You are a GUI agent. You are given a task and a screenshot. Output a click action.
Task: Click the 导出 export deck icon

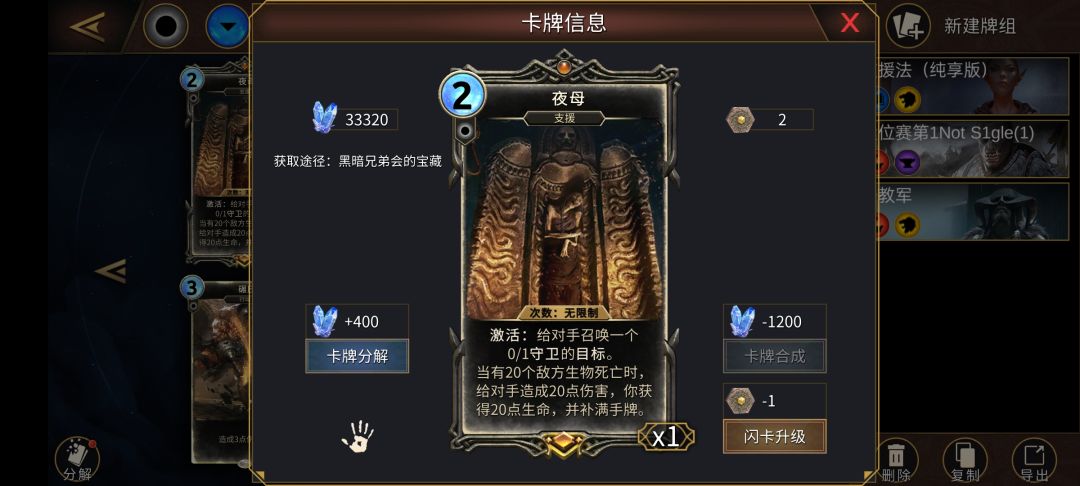pos(1034,460)
